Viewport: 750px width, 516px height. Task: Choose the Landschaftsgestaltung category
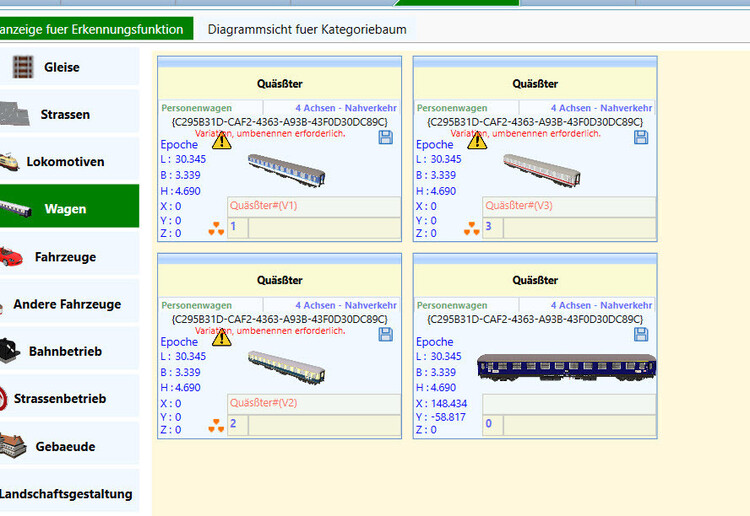66,494
